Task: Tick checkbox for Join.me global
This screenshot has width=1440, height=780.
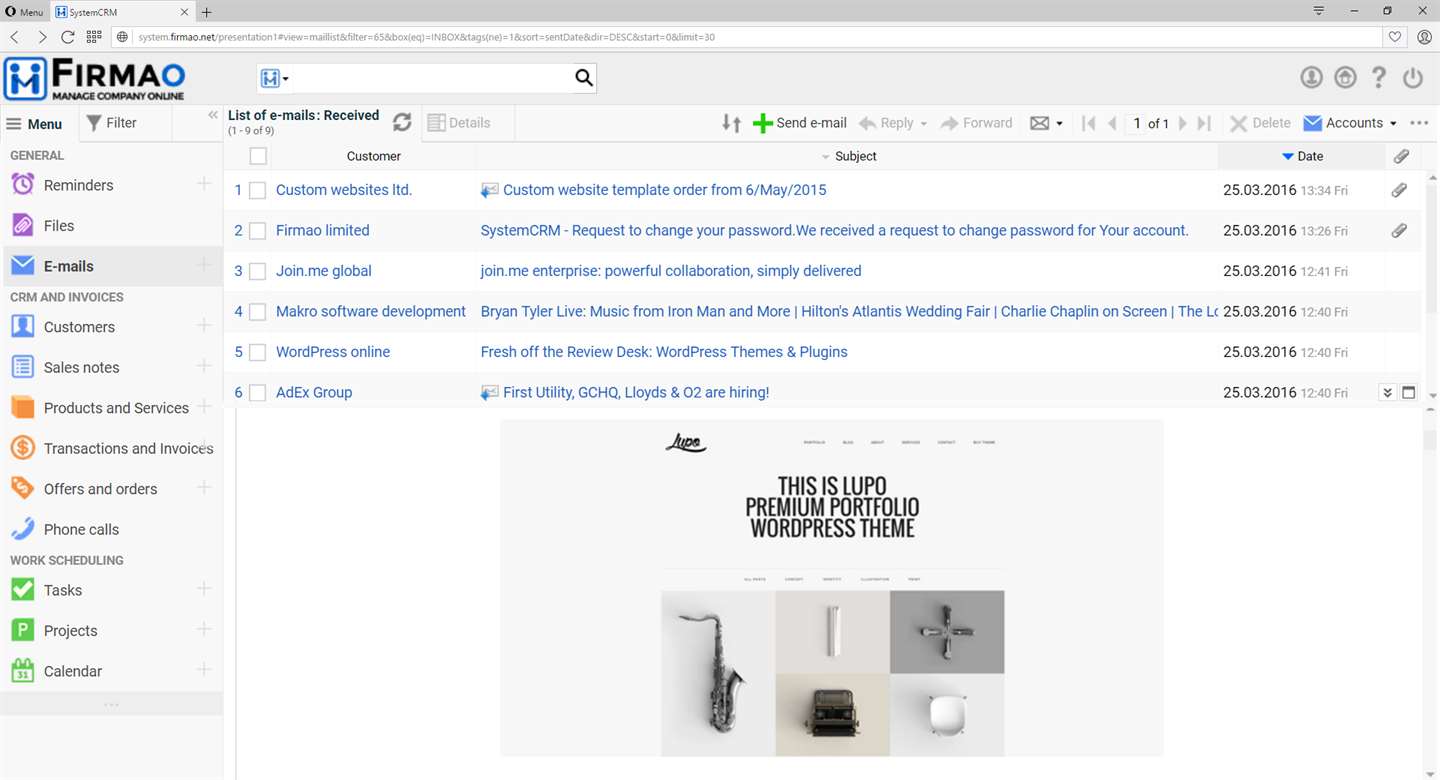Action: (257, 271)
